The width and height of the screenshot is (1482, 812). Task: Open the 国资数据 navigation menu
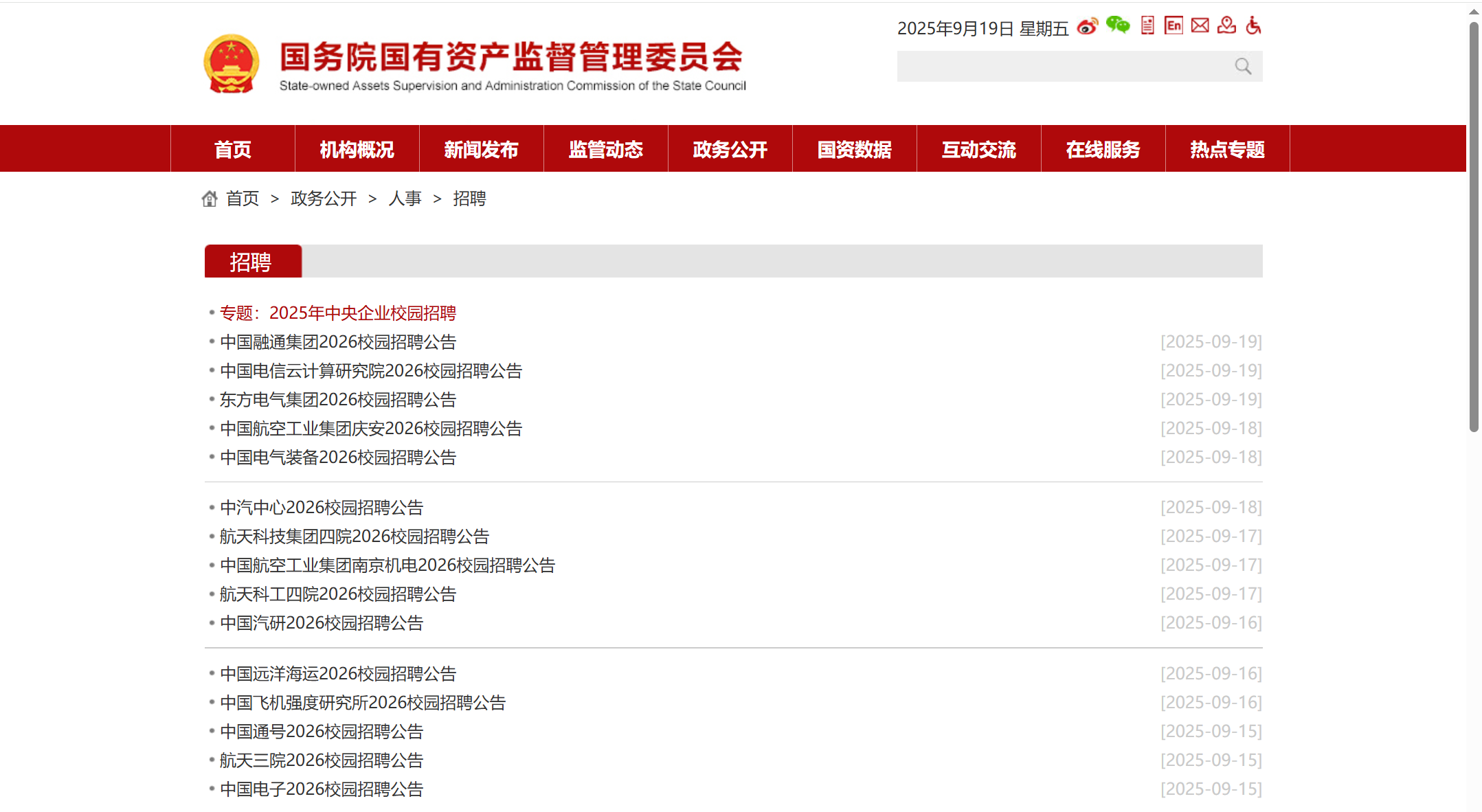coord(855,148)
